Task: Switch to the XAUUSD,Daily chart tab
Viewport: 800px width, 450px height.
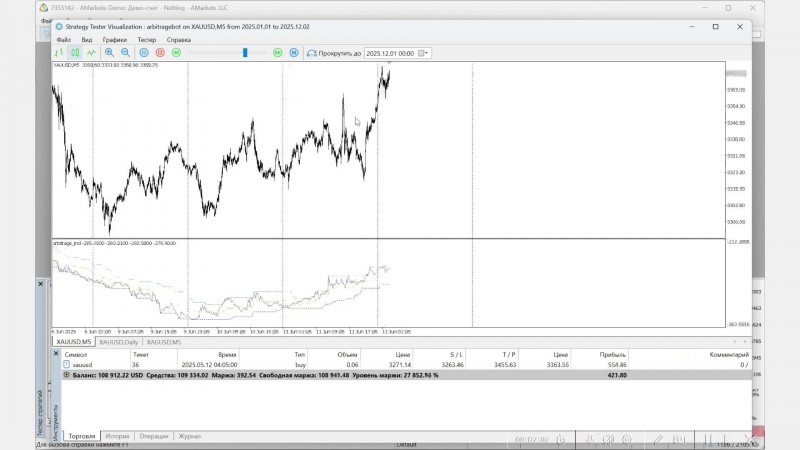Action: coord(118,342)
